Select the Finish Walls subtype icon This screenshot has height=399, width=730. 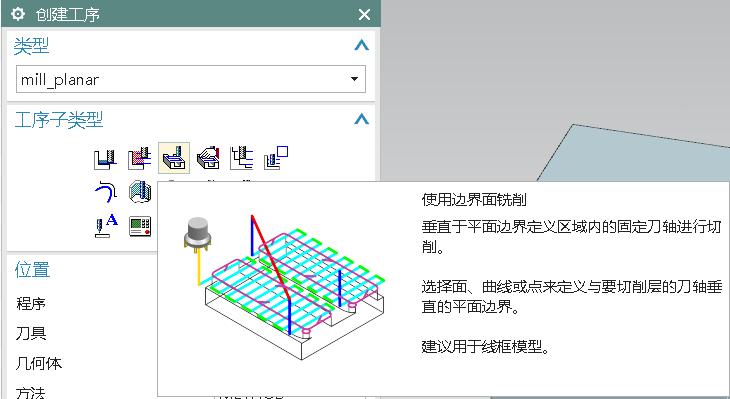click(x=140, y=192)
